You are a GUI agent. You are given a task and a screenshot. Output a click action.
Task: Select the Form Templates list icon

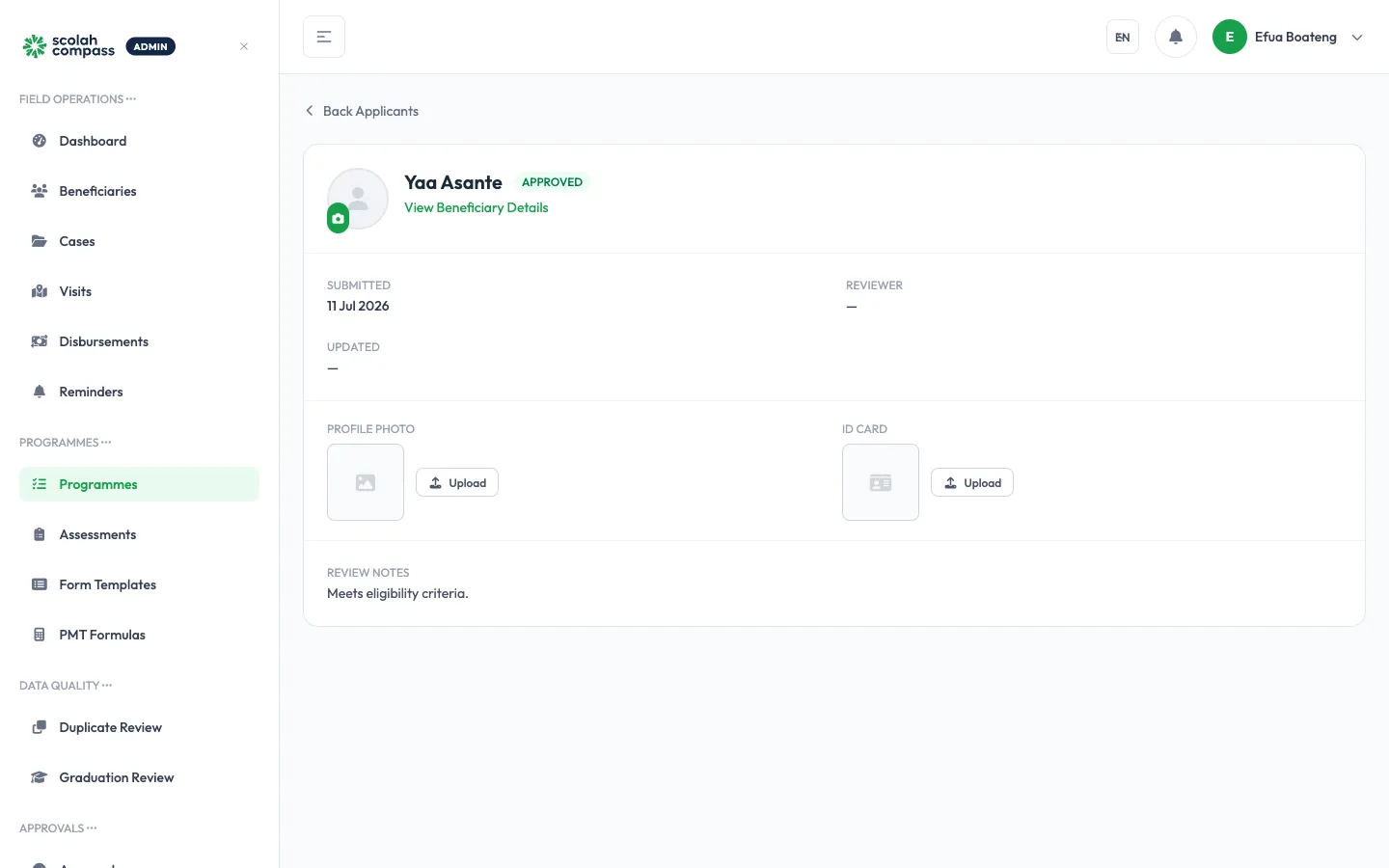pyautogui.click(x=40, y=584)
